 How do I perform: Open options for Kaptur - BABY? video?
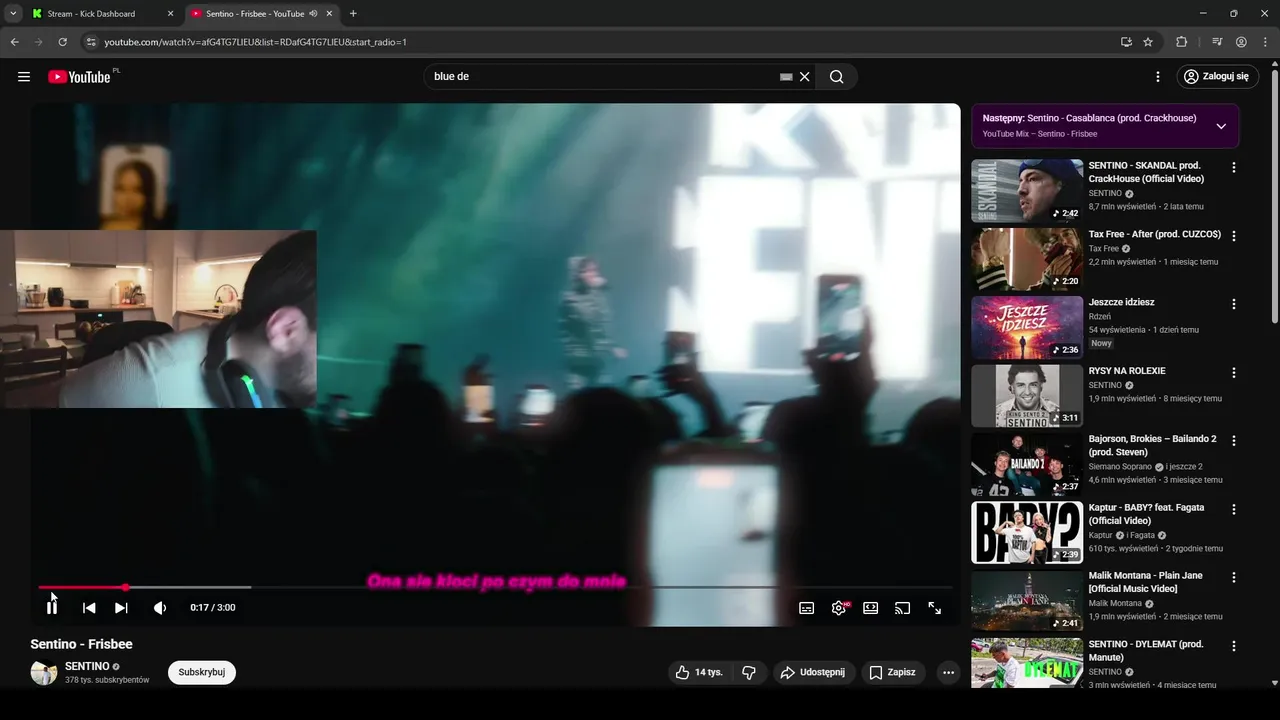pos(1234,509)
